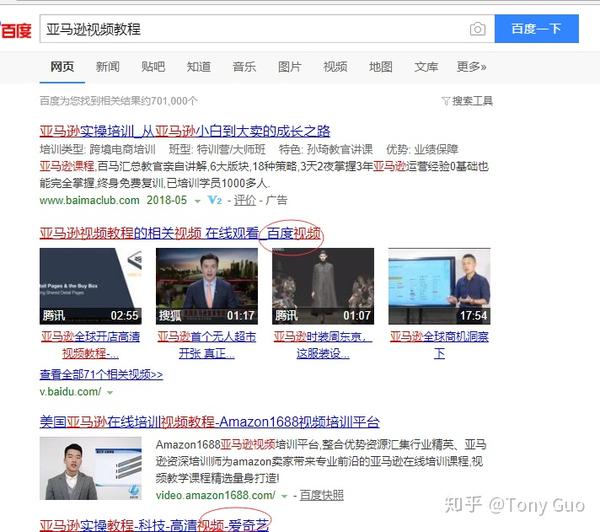Screen dimensions: 600x532
Task: Click the 亚马逊全球开店高清视频教程 video title
Action: click(91, 344)
